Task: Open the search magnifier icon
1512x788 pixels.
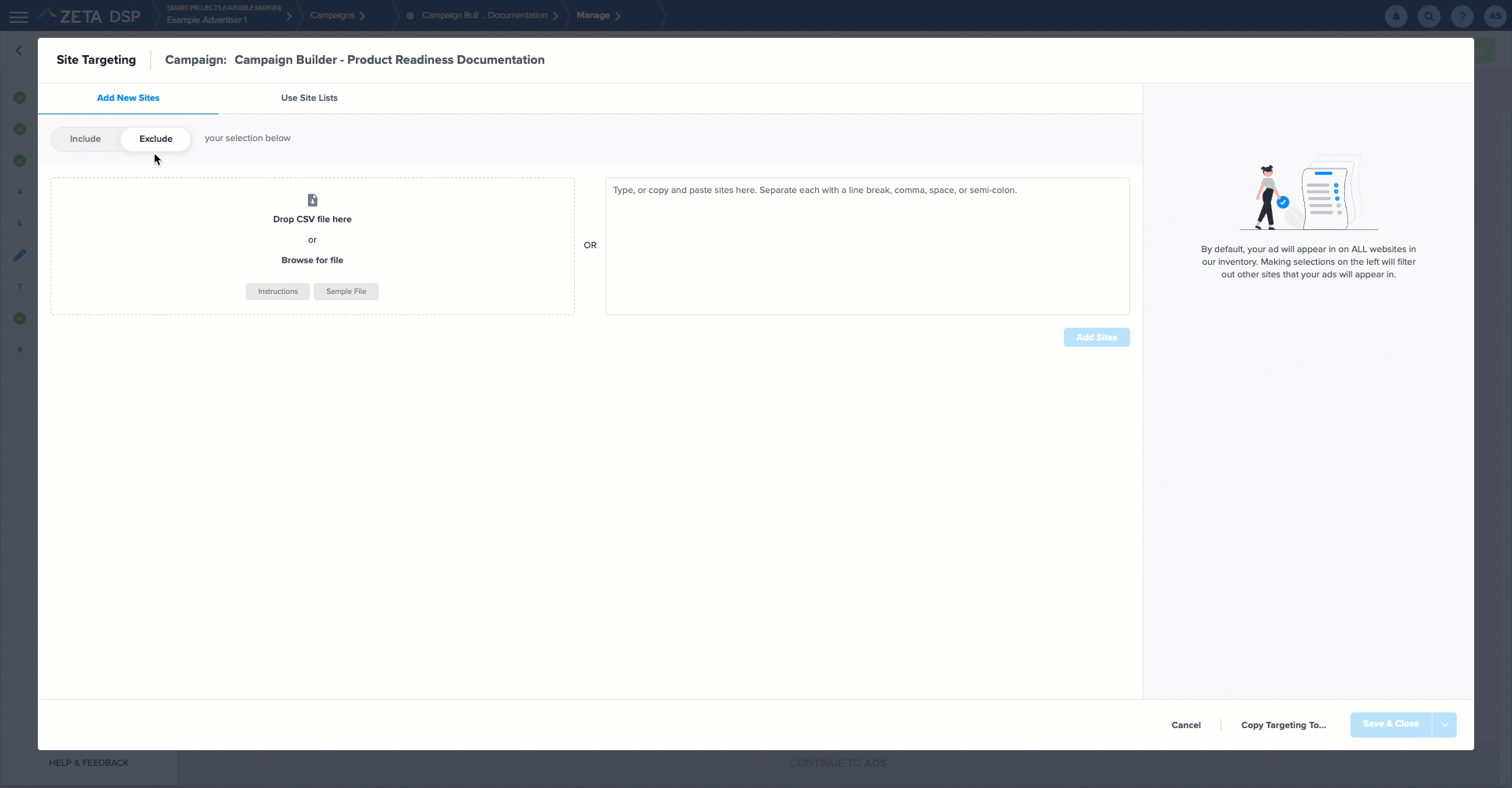Action: pos(1429,16)
